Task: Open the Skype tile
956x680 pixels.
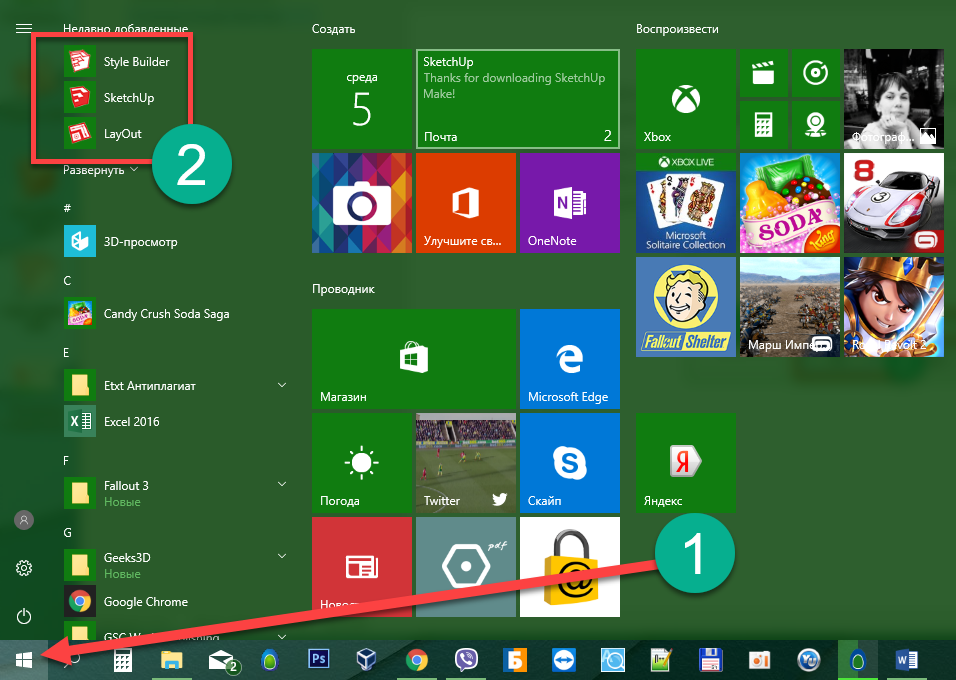Action: pos(568,463)
